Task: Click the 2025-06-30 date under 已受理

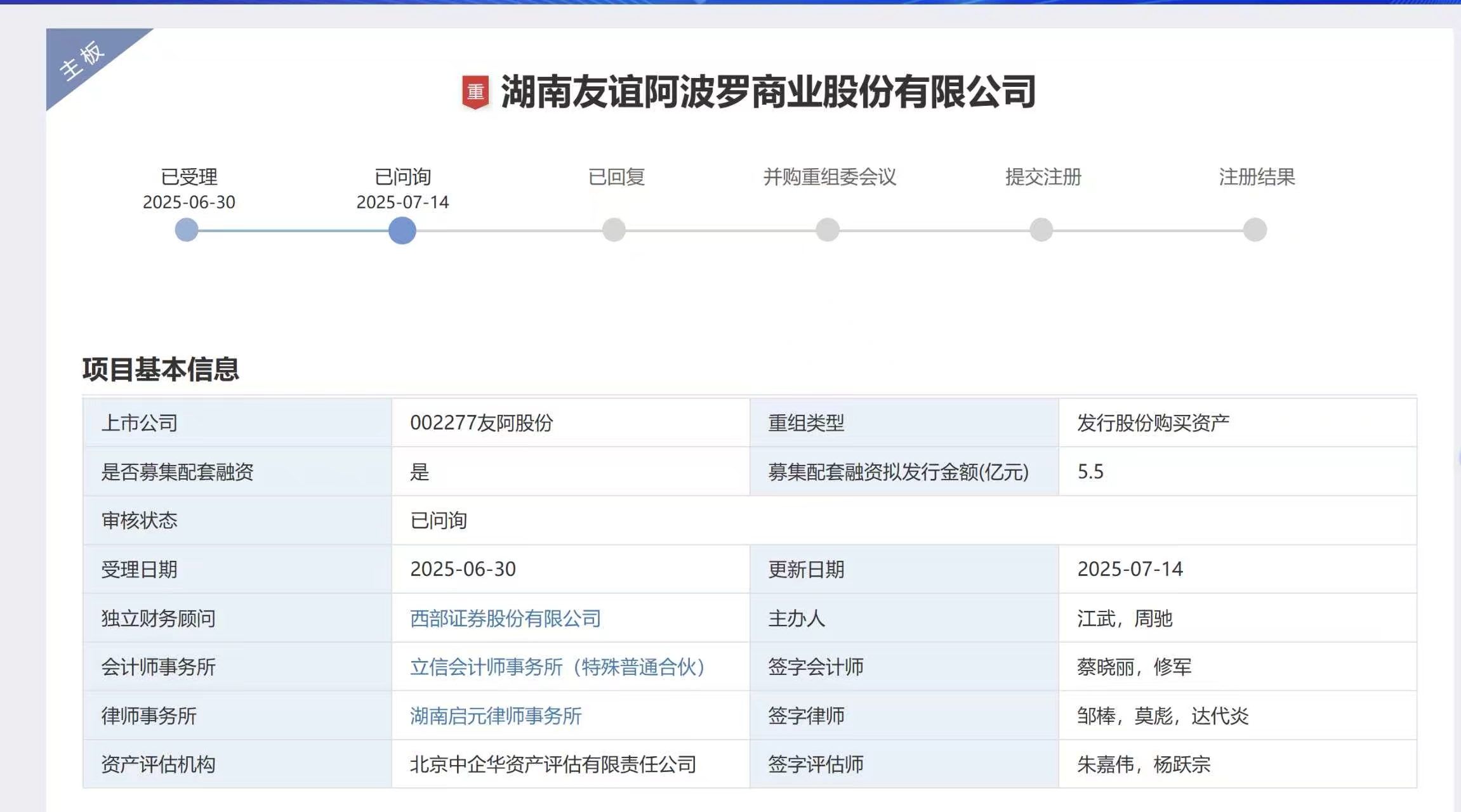Action: pyautogui.click(x=189, y=202)
